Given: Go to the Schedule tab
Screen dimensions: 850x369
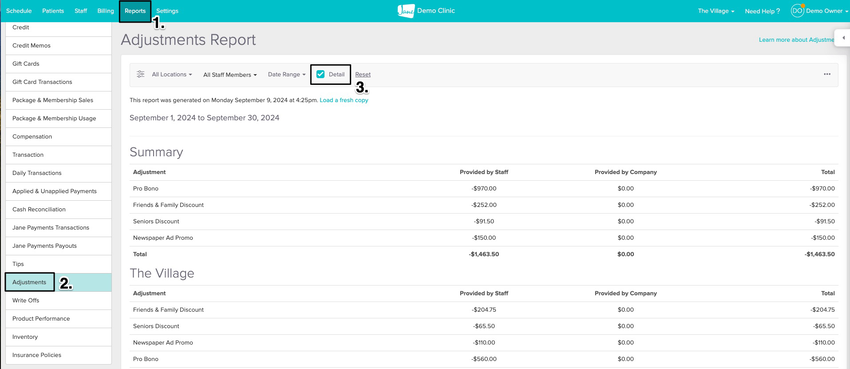Looking at the screenshot, I should point(19,11).
